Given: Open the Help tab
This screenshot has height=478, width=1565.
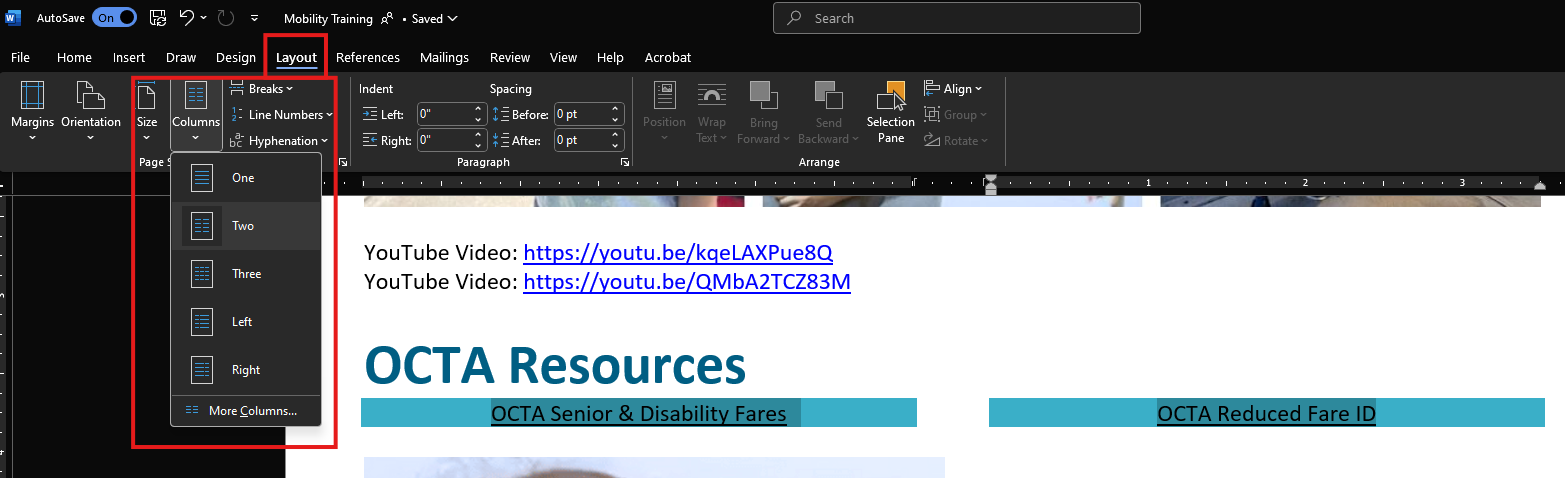Looking at the screenshot, I should tap(610, 58).
